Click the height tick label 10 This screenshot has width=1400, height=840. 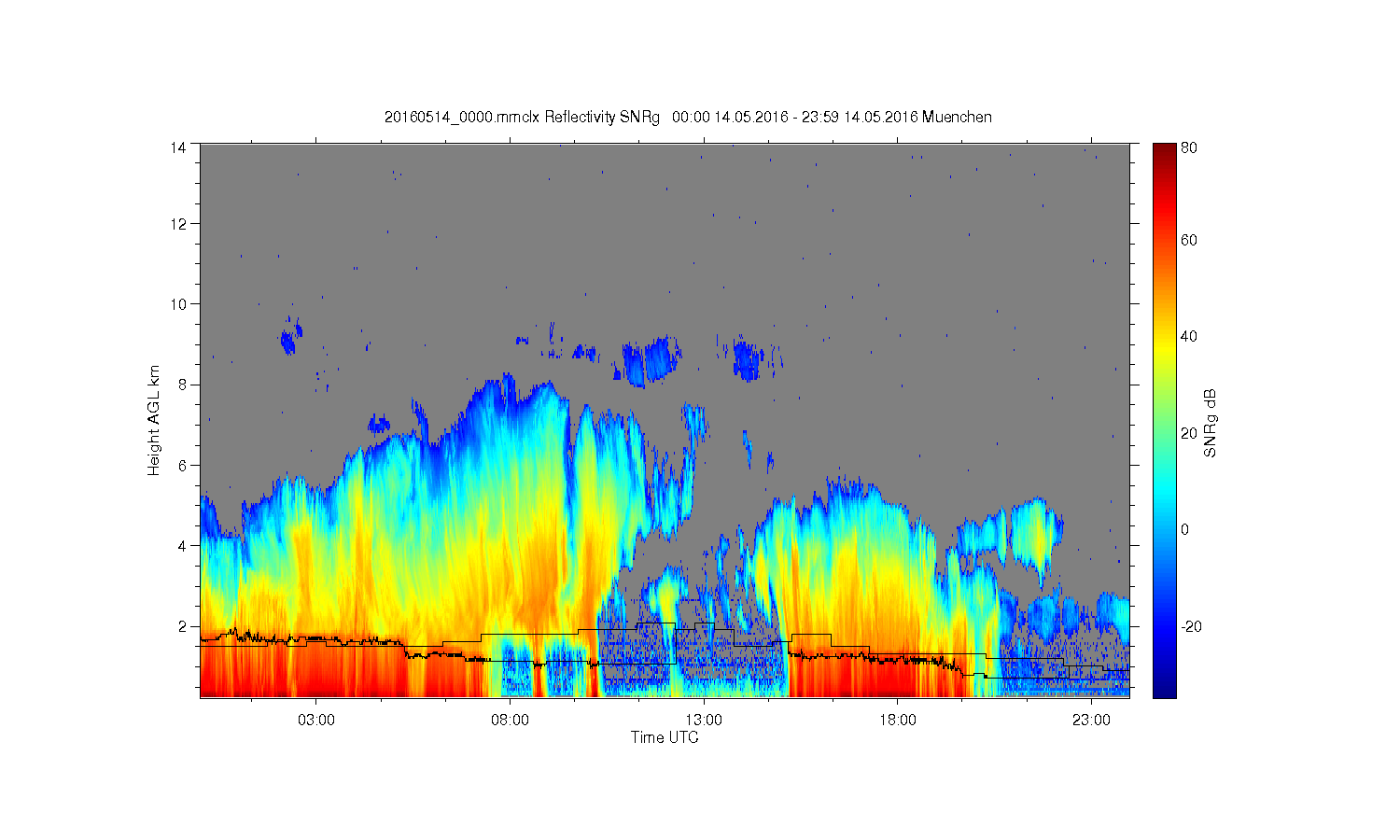[x=178, y=304]
